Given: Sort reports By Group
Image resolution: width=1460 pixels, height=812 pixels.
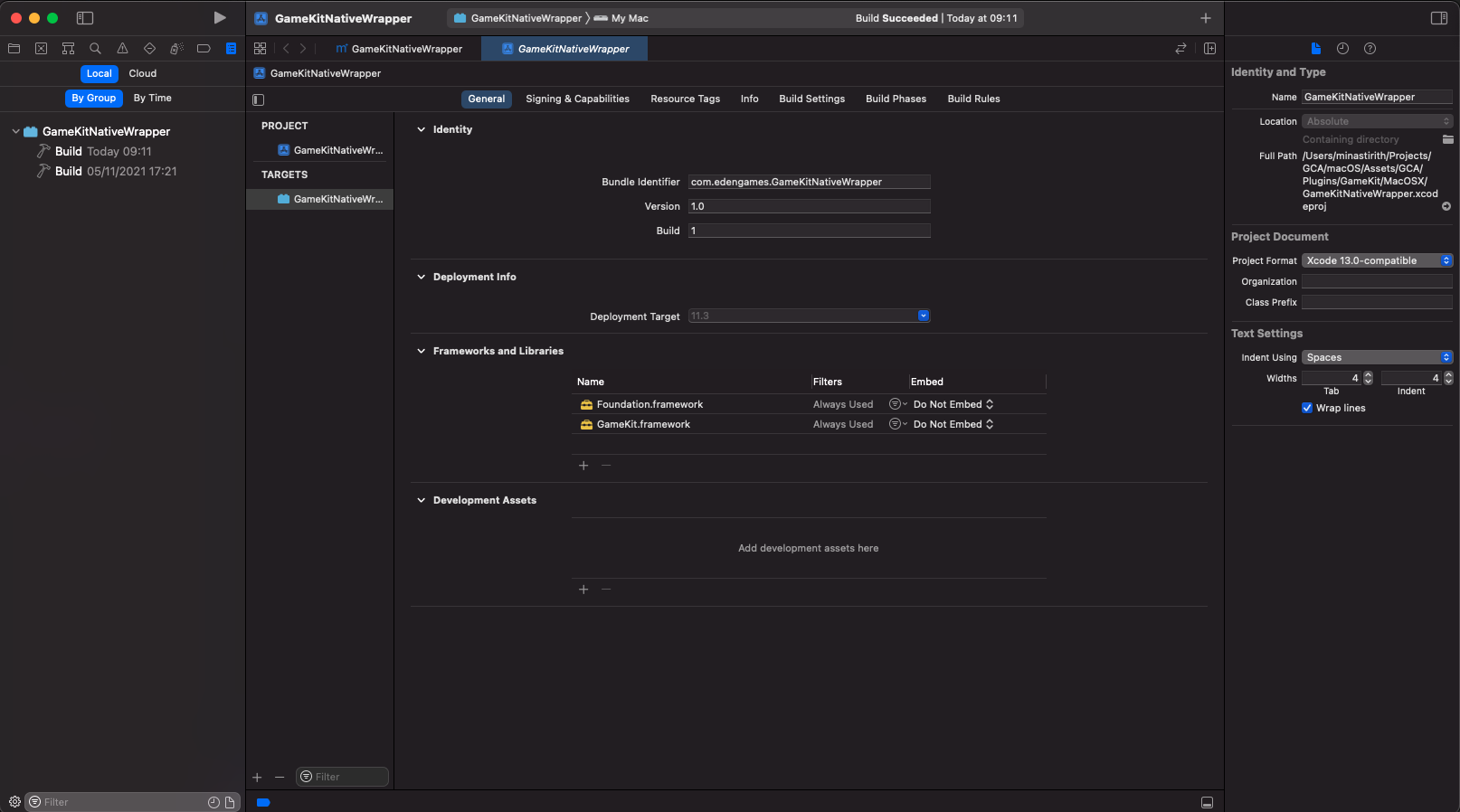Looking at the screenshot, I should click(94, 99).
